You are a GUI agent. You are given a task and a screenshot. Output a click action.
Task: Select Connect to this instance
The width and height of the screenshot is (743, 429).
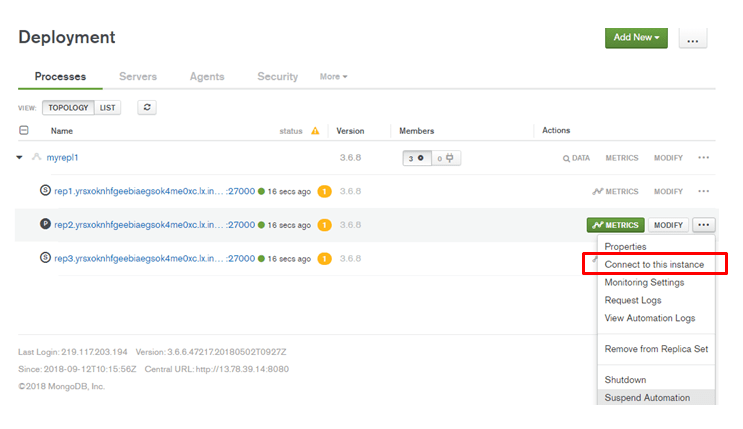[x=656, y=265]
